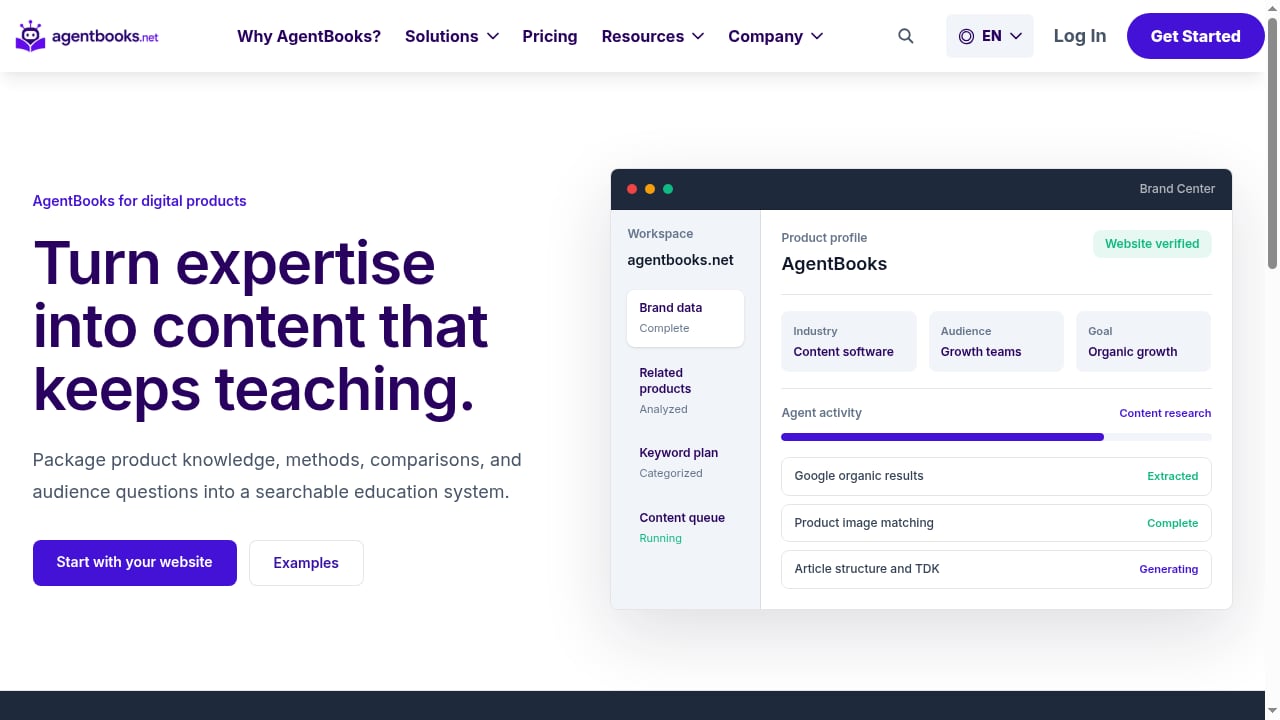
Task: Click the Industry Content software card
Action: click(849, 341)
